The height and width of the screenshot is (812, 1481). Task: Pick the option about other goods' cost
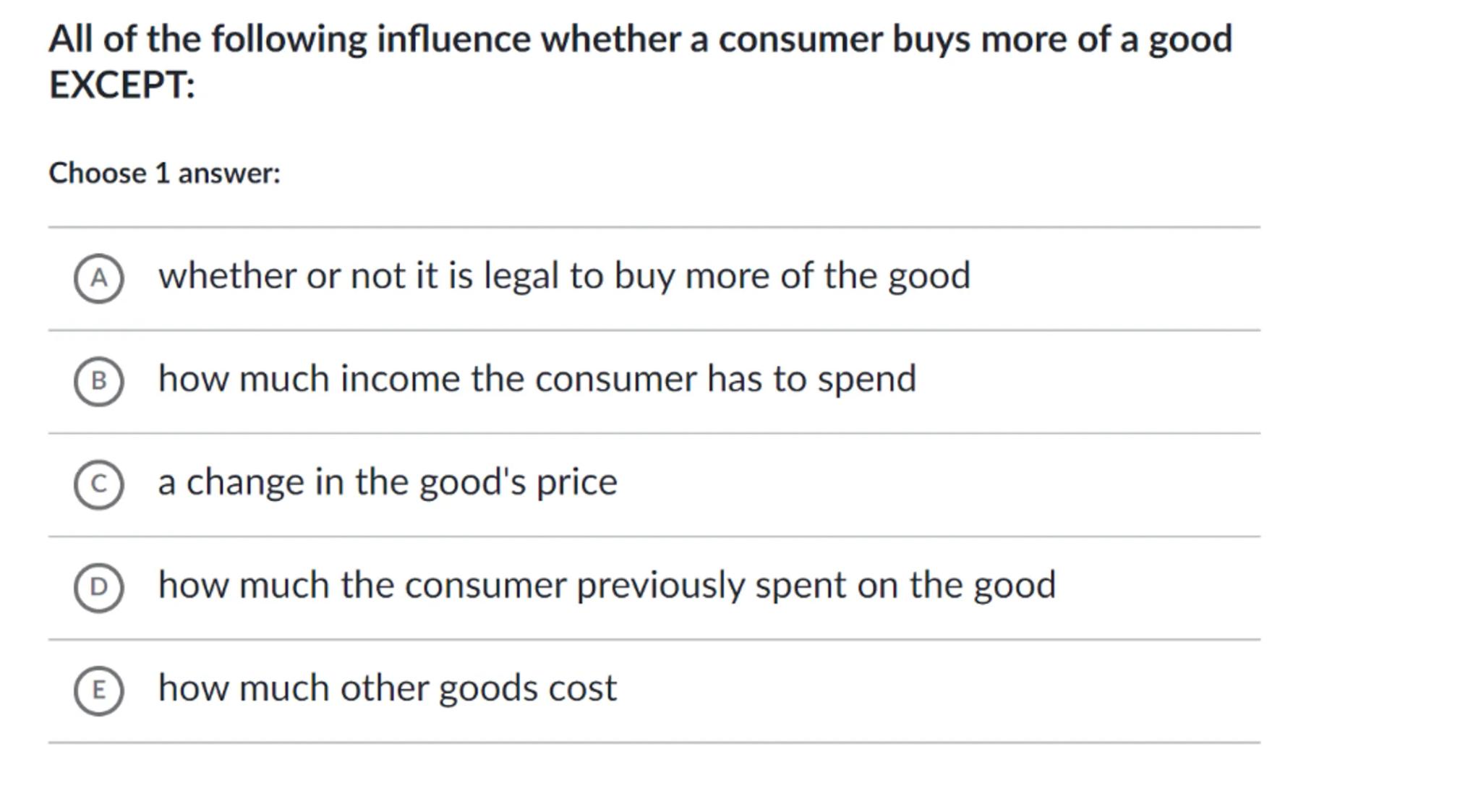tap(388, 688)
